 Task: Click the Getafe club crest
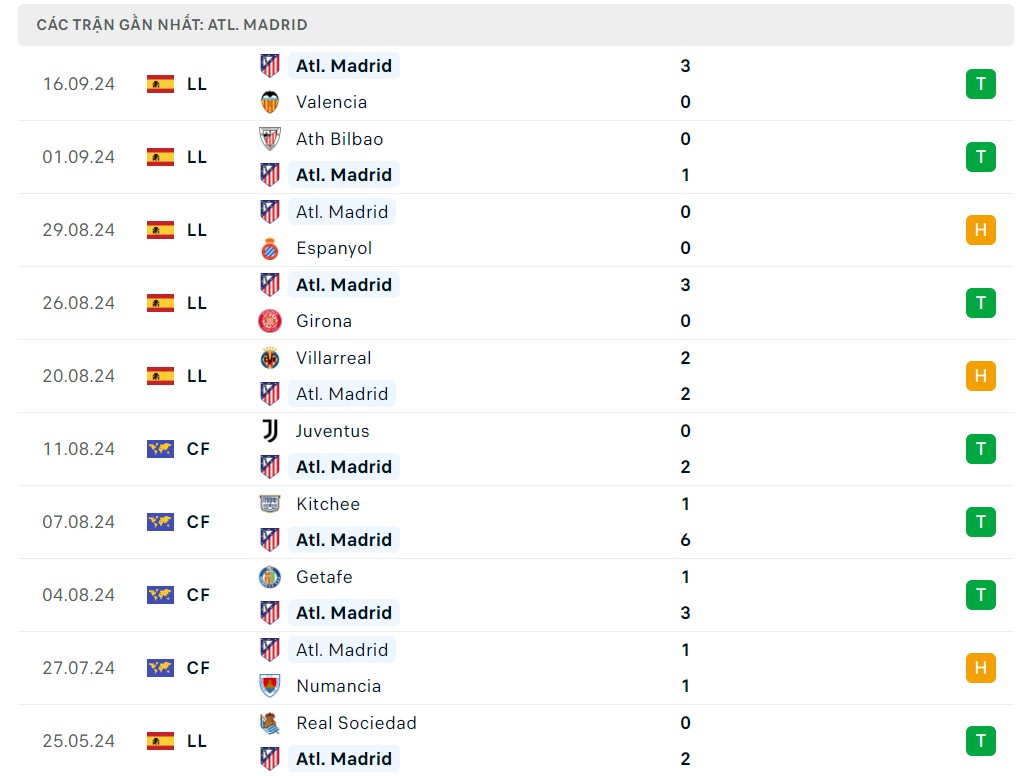(x=269, y=577)
